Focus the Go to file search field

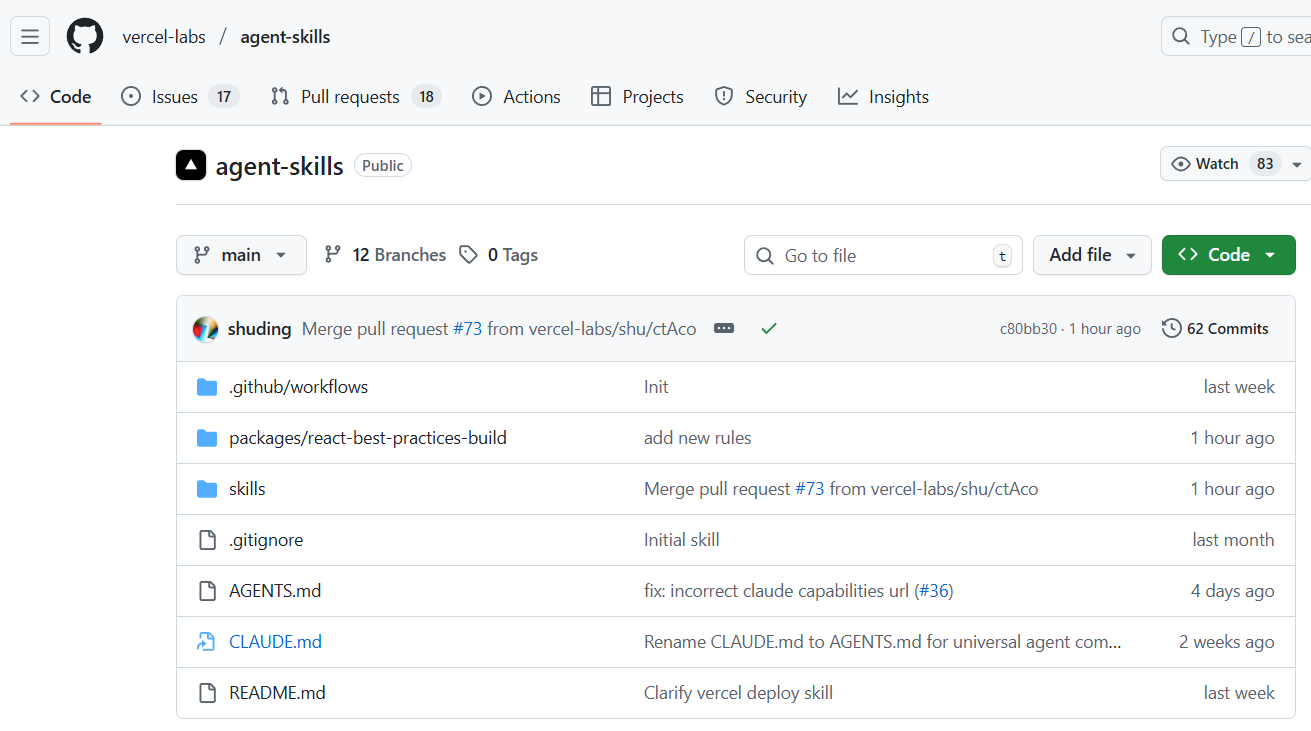tap(883, 255)
